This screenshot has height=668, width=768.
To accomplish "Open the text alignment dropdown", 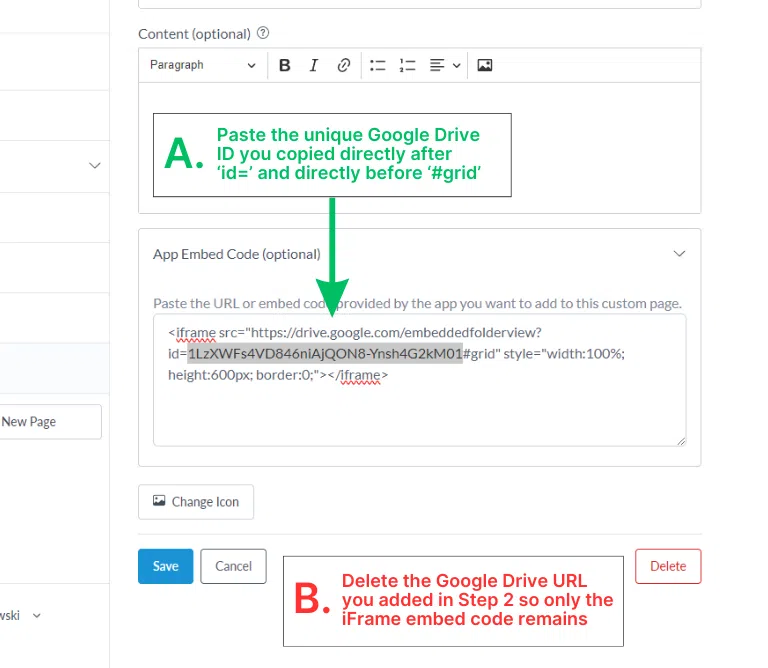I will [444, 65].
